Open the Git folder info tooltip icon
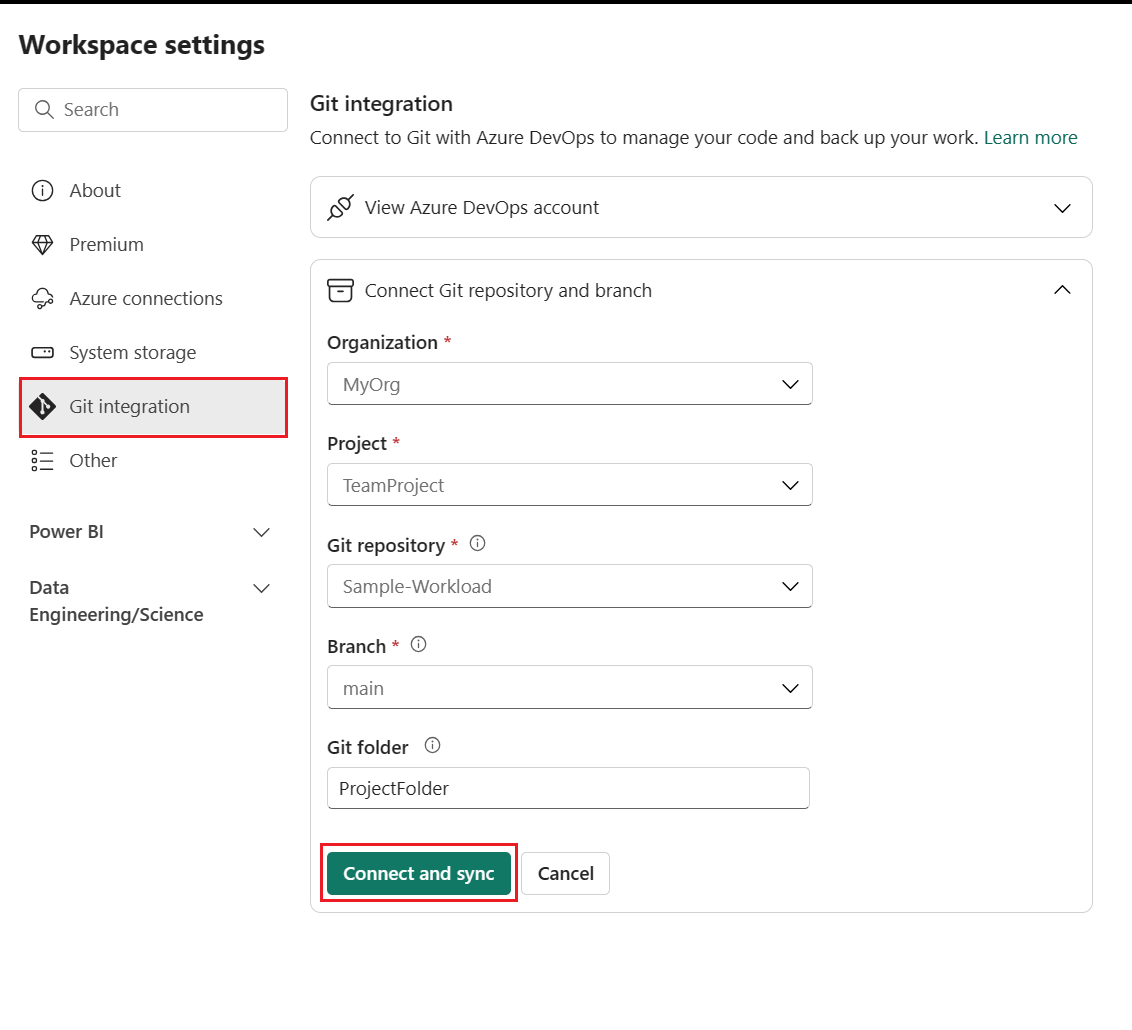This screenshot has width=1132, height=1030. click(431, 745)
